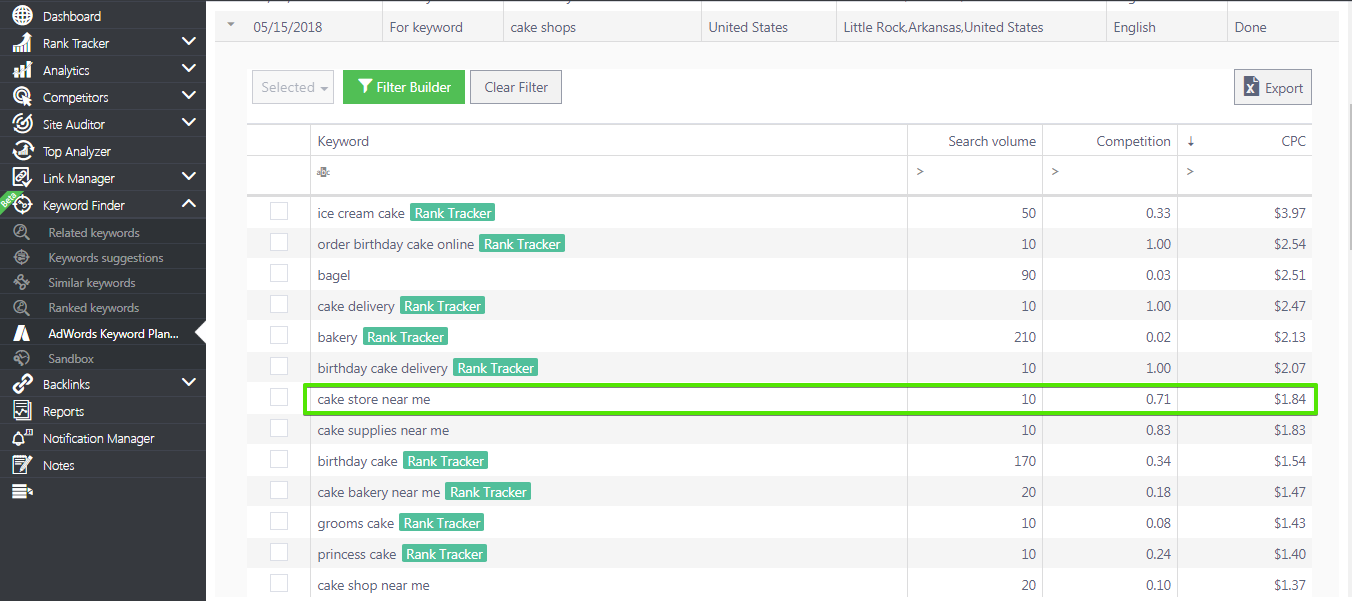
Task: Open Keywords suggestions submenu item
Action: (x=106, y=258)
